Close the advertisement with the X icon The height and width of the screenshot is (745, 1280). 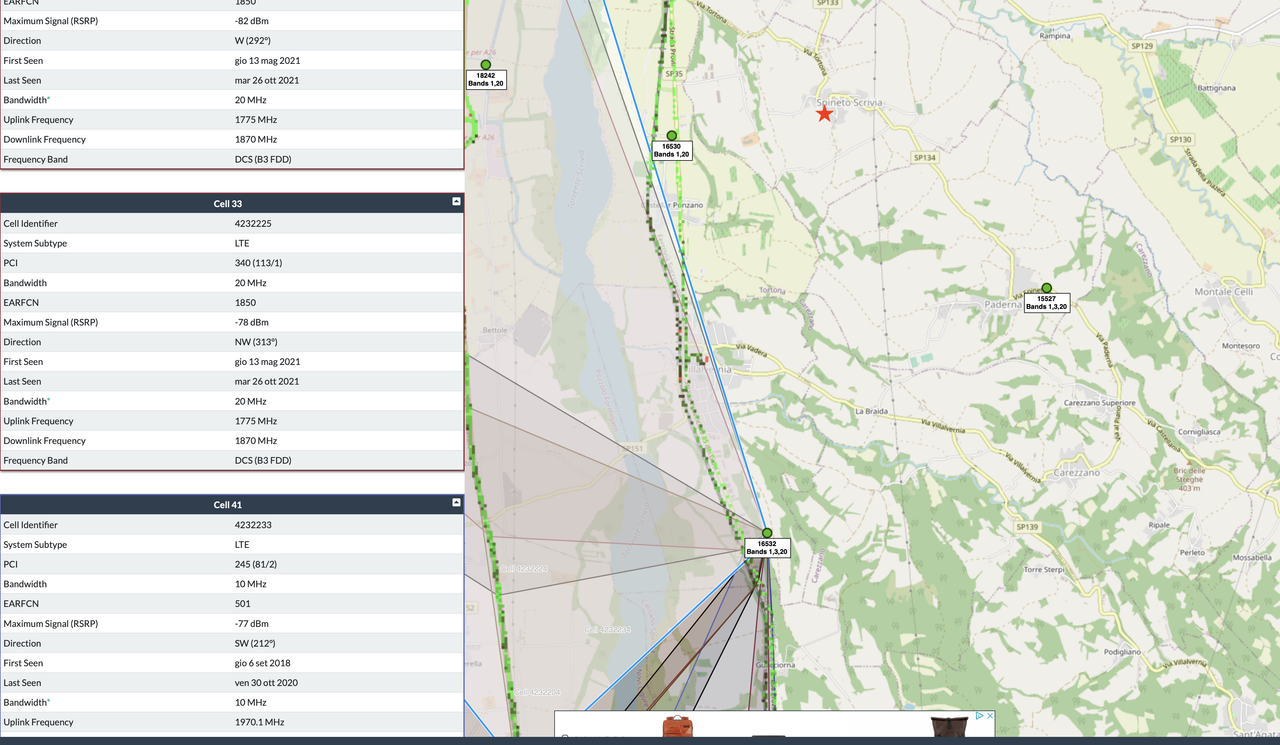(988, 716)
